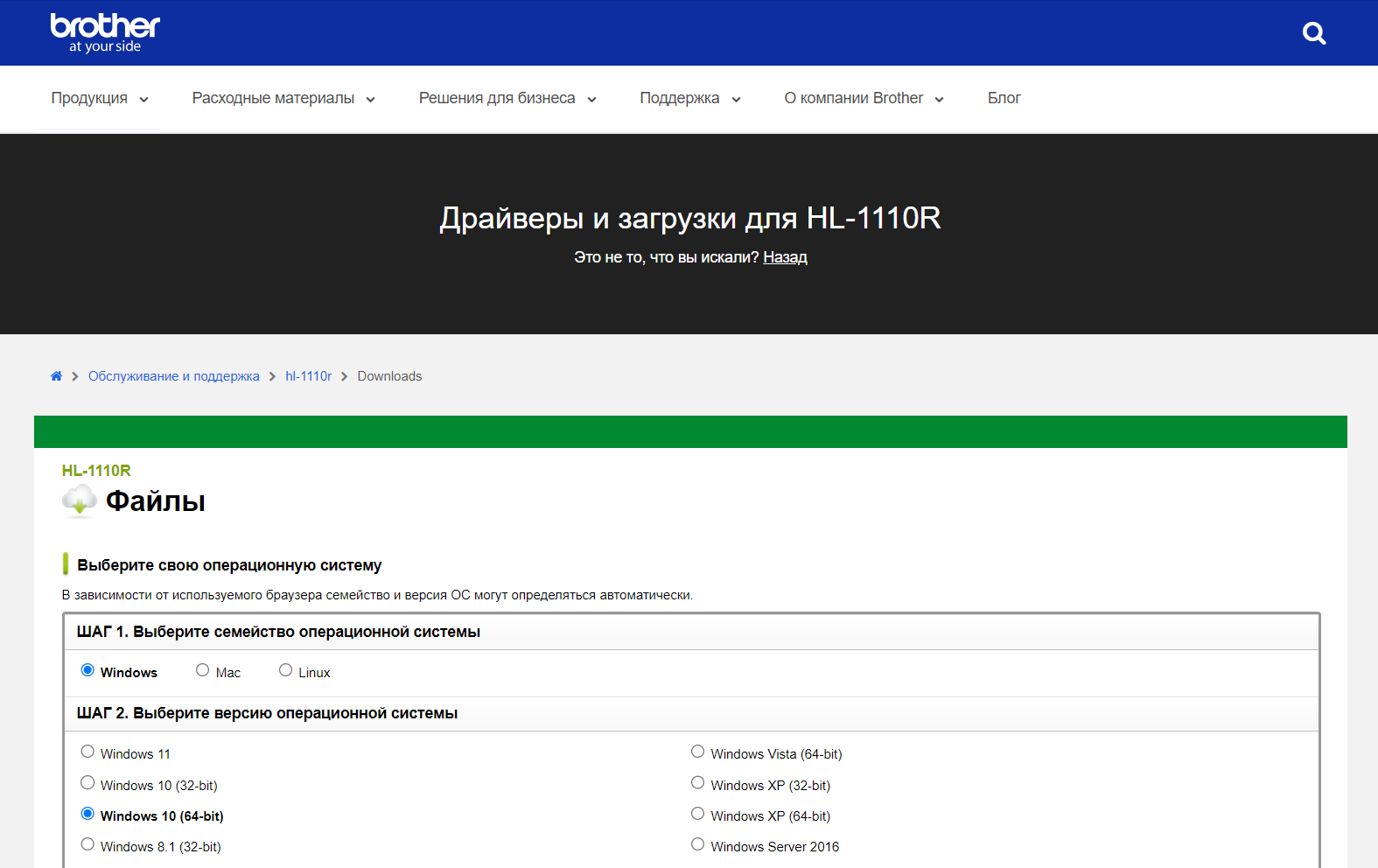This screenshot has width=1378, height=868.
Task: Click the Файлы heading
Action: coord(155,501)
